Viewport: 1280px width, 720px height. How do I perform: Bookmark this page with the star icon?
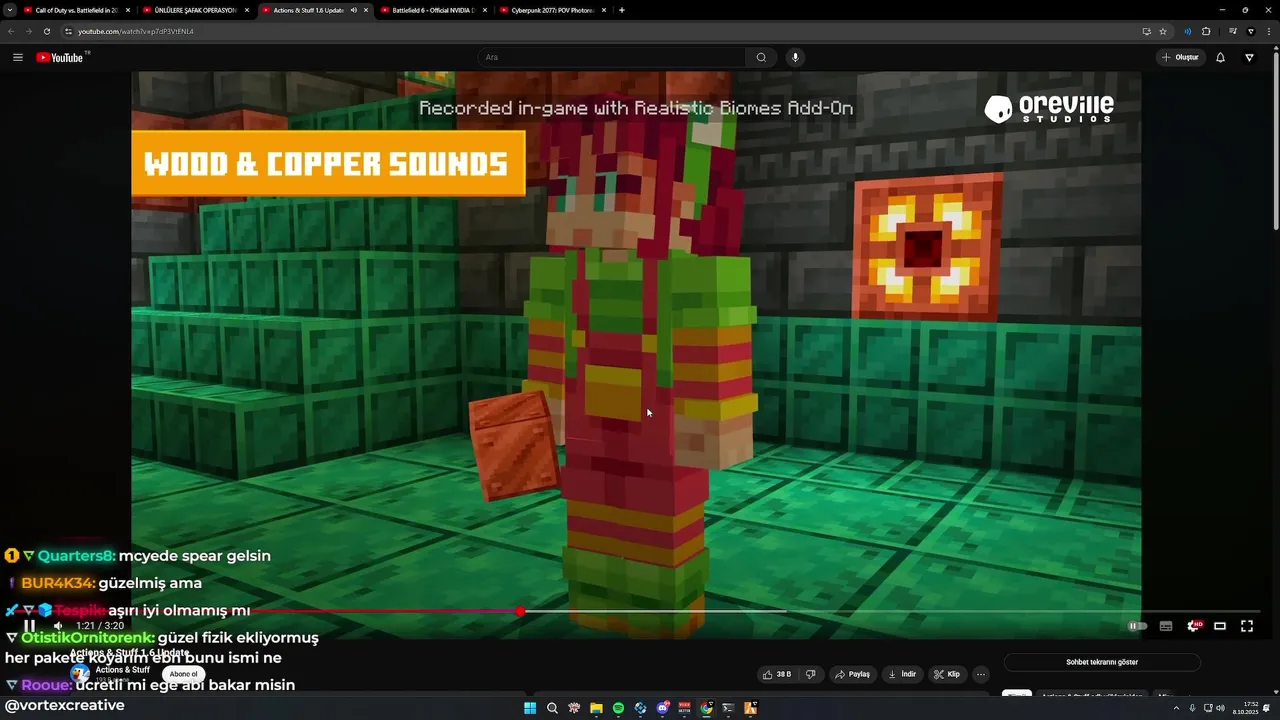1163,31
